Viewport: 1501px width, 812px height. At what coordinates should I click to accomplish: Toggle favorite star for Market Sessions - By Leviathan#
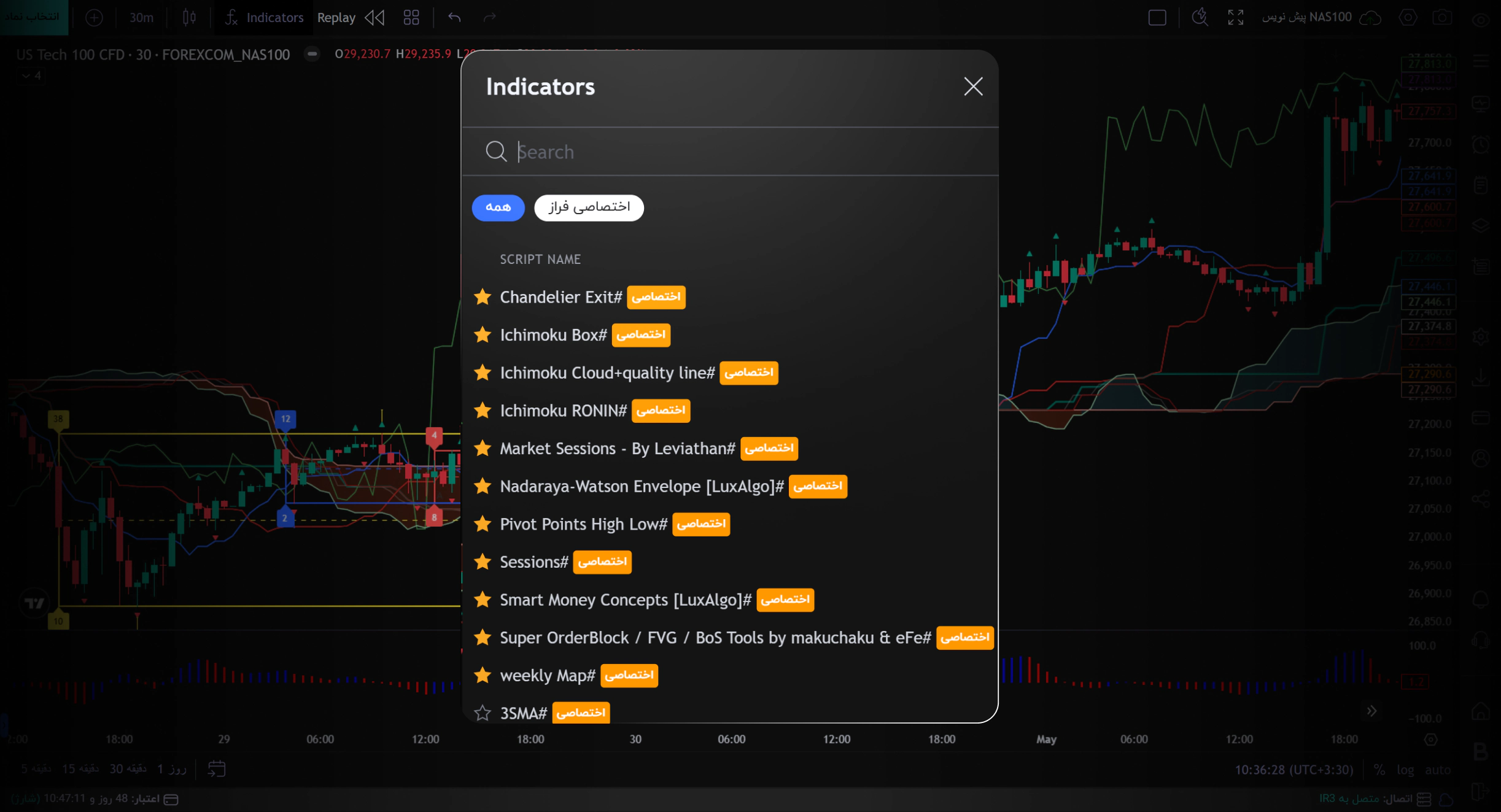click(483, 449)
